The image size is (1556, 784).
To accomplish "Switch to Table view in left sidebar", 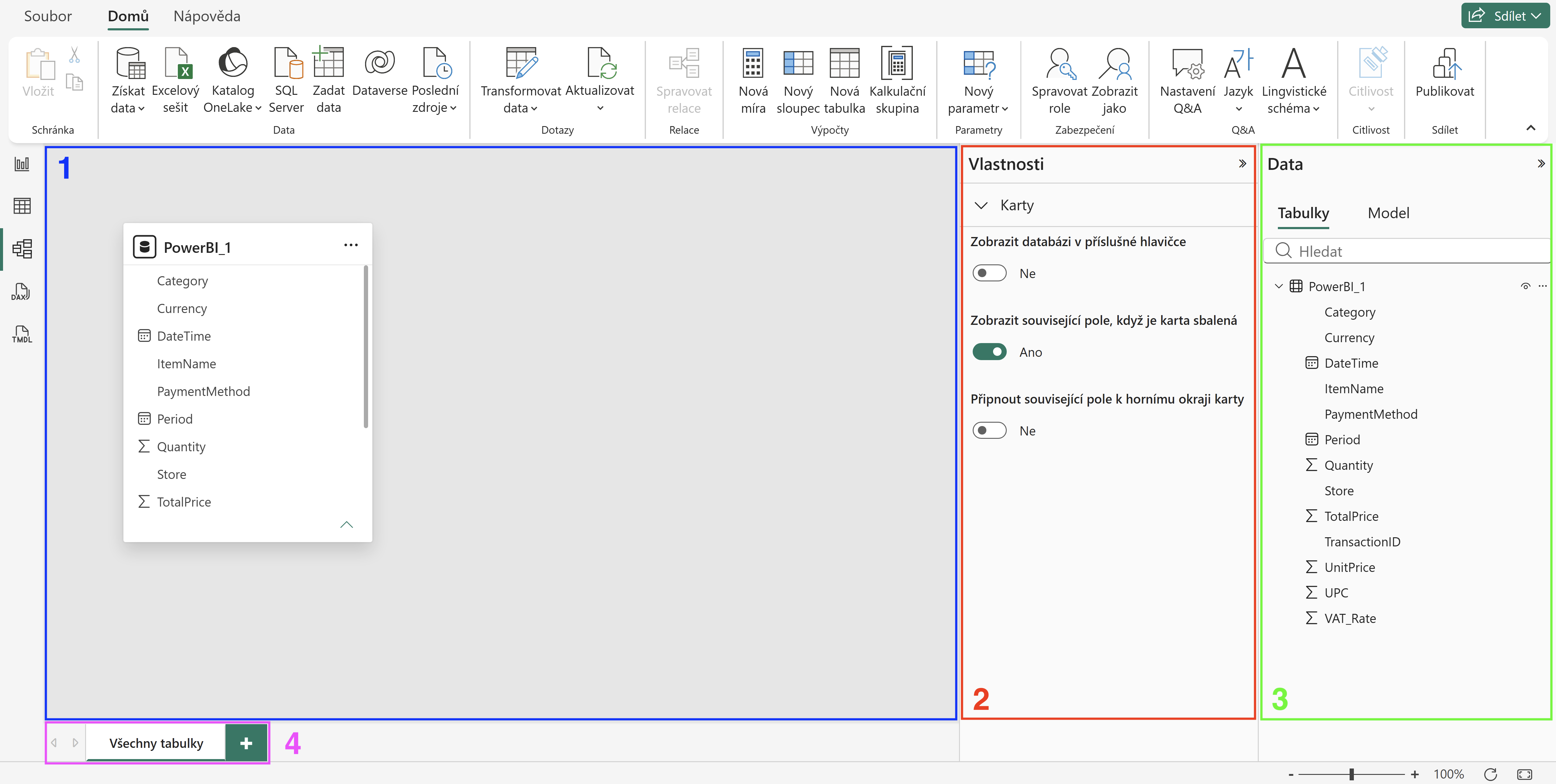I will tap(22, 206).
